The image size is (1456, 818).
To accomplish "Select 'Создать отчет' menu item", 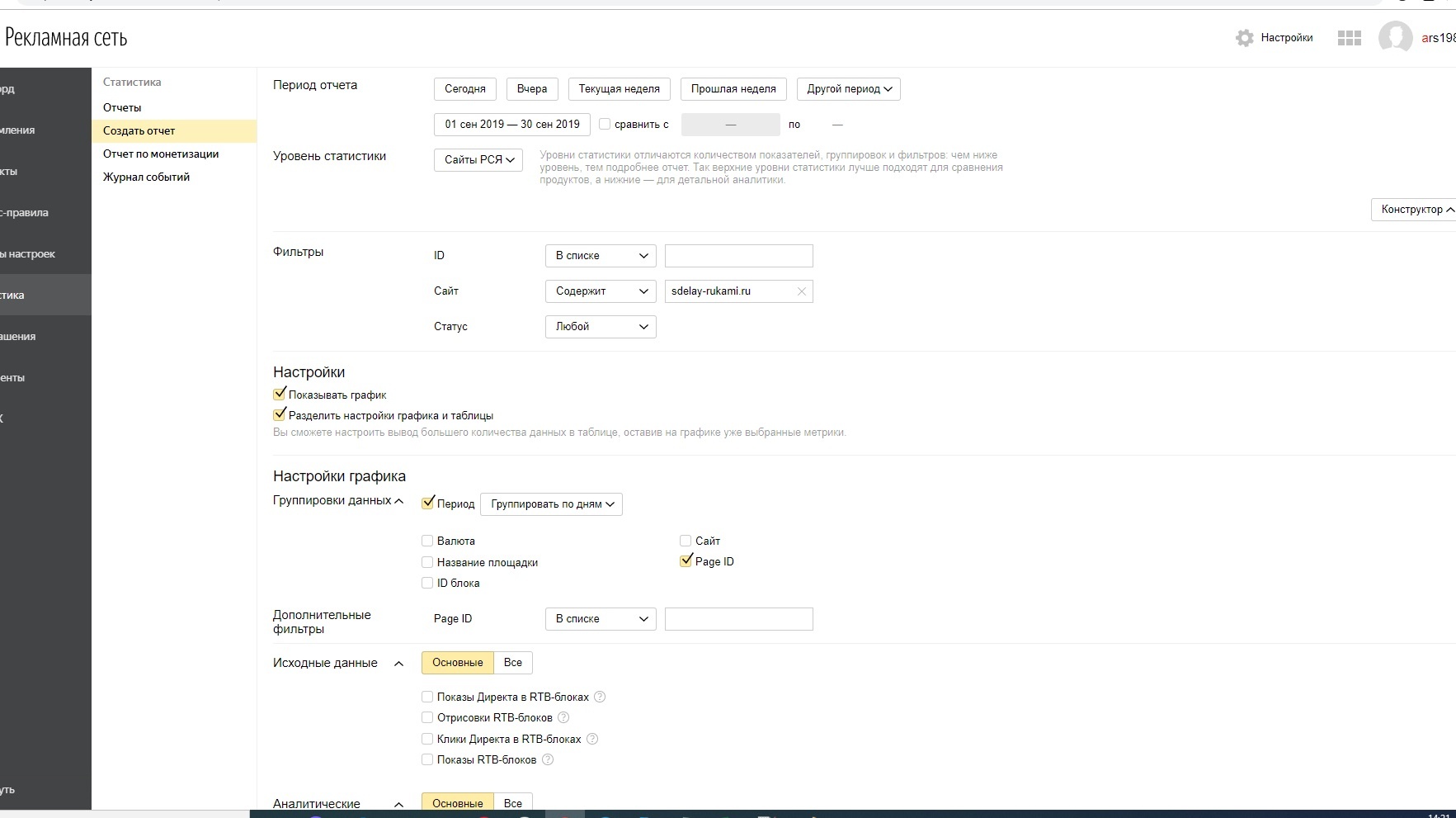I will [174, 130].
